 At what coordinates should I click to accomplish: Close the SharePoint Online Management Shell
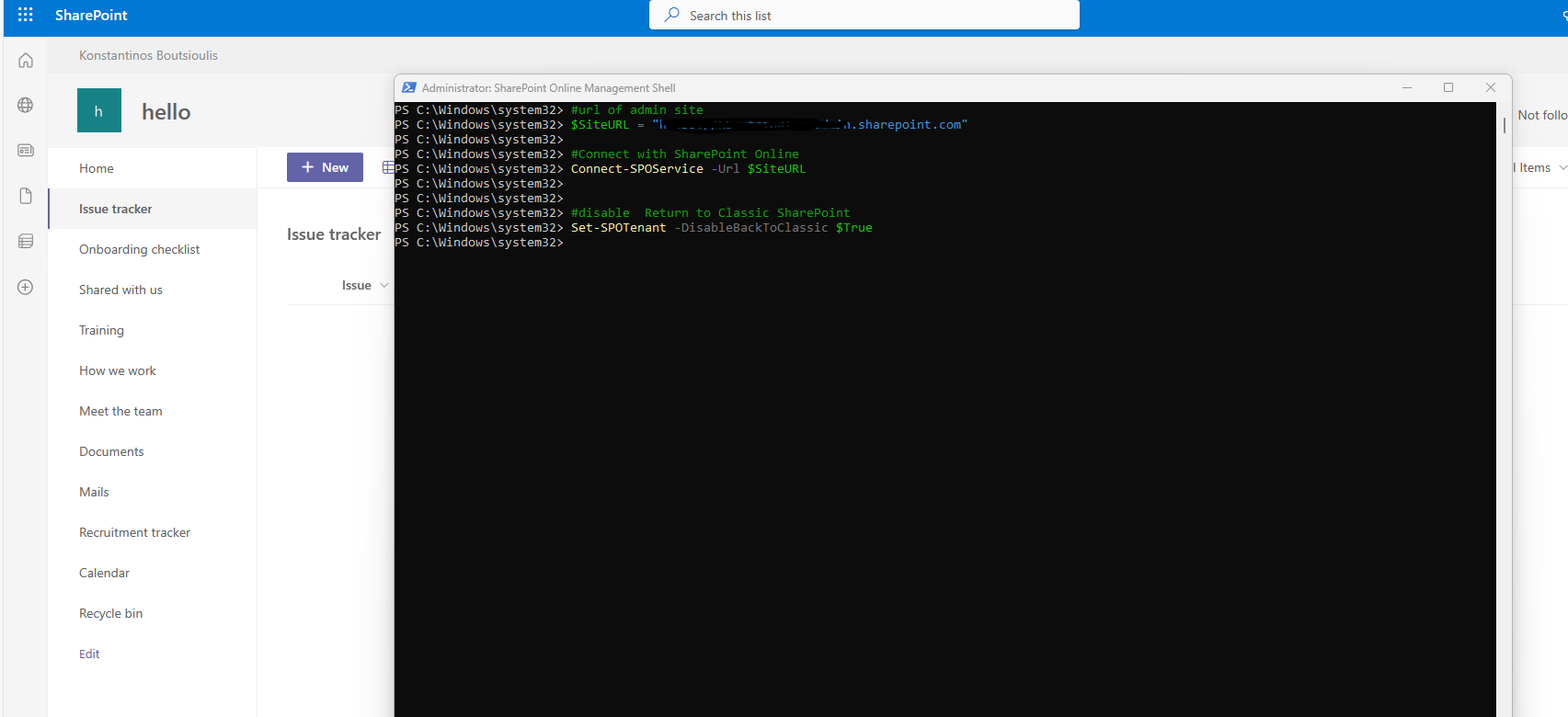point(1491,87)
